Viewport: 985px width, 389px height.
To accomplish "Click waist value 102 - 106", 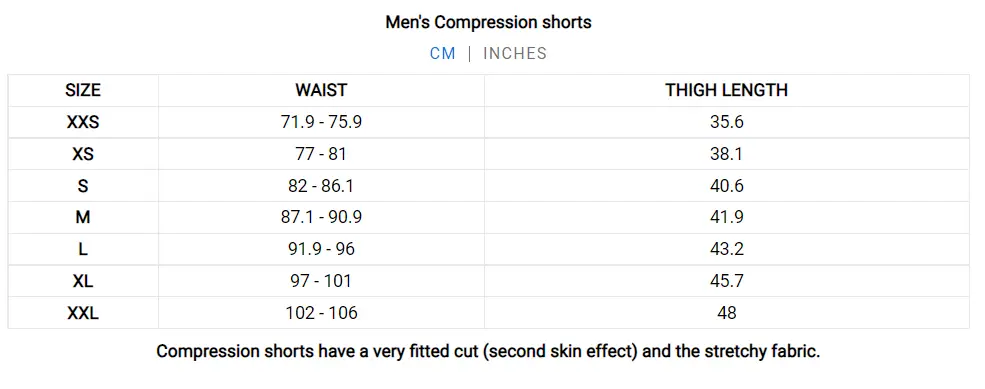I will click(x=321, y=313).
